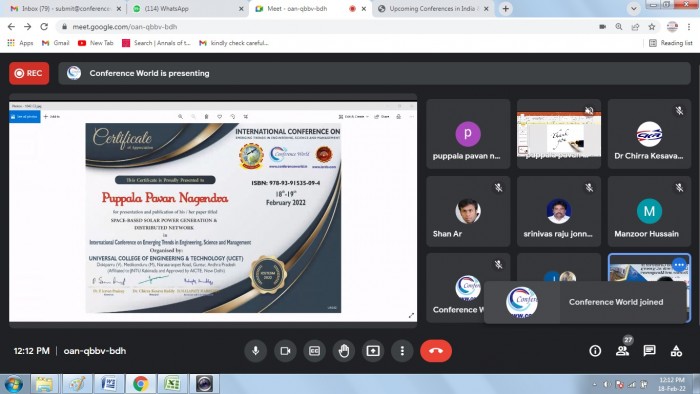The image size is (700, 394).
Task: Select the Shan Ar participant tile
Action: [x=468, y=211]
